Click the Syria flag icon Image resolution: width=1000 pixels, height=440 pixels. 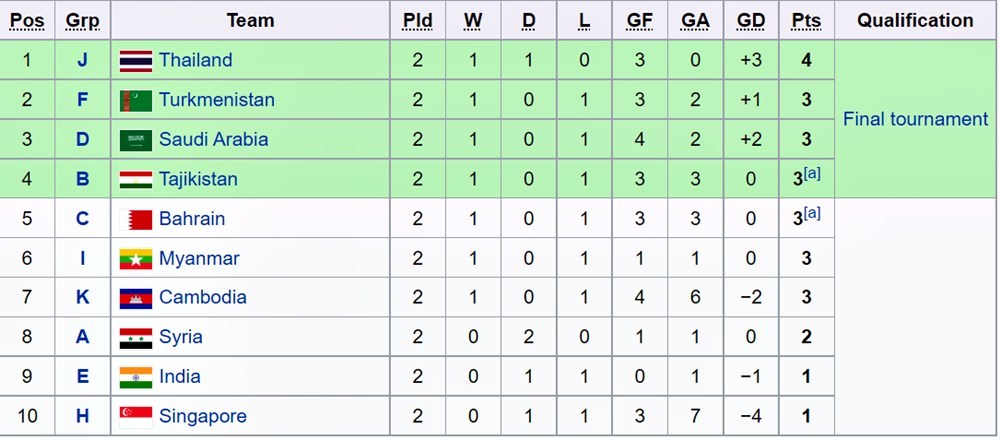[135, 338]
